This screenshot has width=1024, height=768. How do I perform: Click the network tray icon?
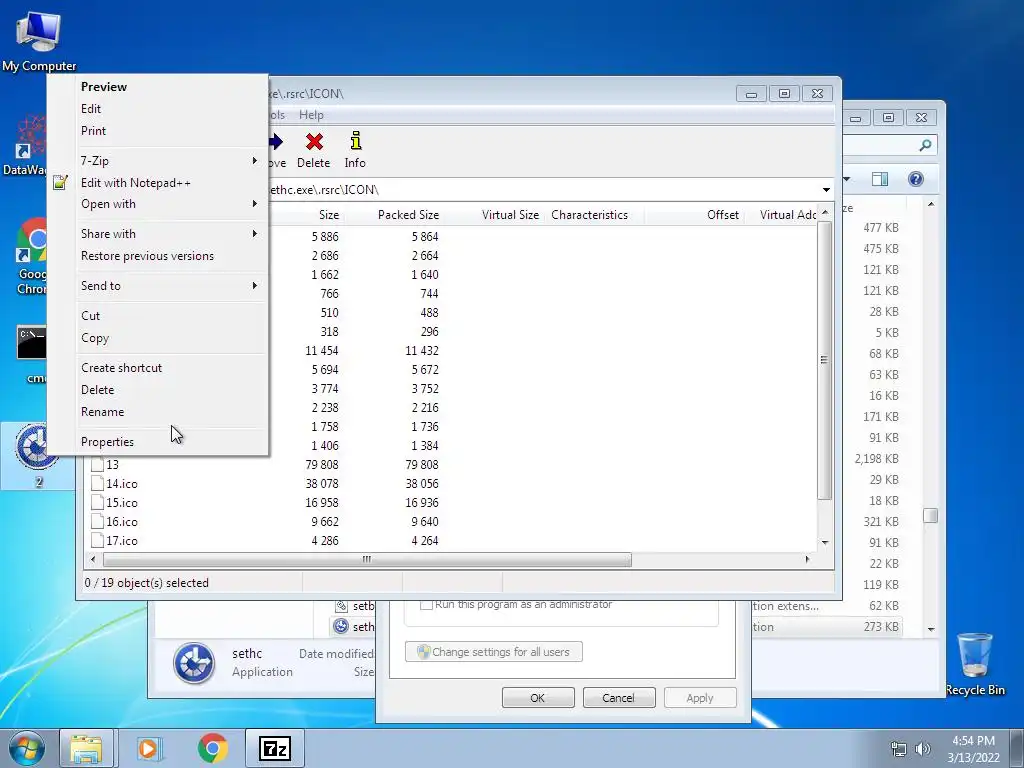(899, 749)
